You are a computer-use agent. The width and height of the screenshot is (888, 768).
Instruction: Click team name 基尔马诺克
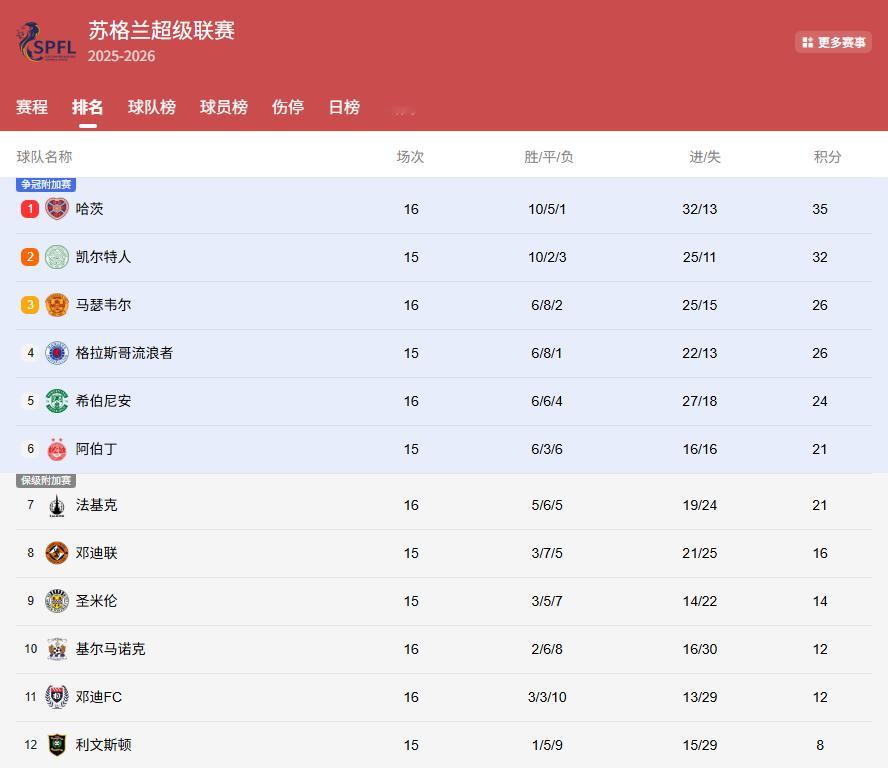(x=110, y=649)
